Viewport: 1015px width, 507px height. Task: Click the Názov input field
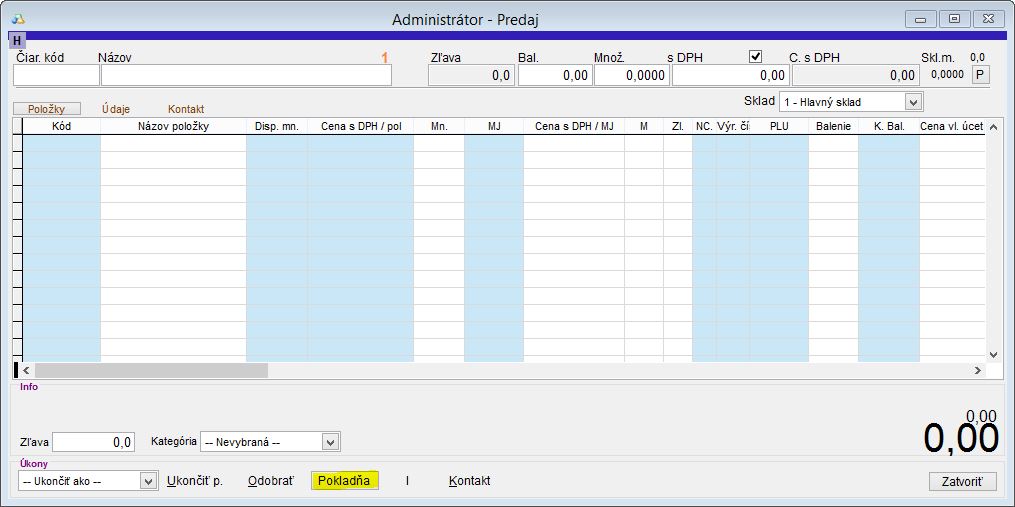pyautogui.click(x=246, y=75)
